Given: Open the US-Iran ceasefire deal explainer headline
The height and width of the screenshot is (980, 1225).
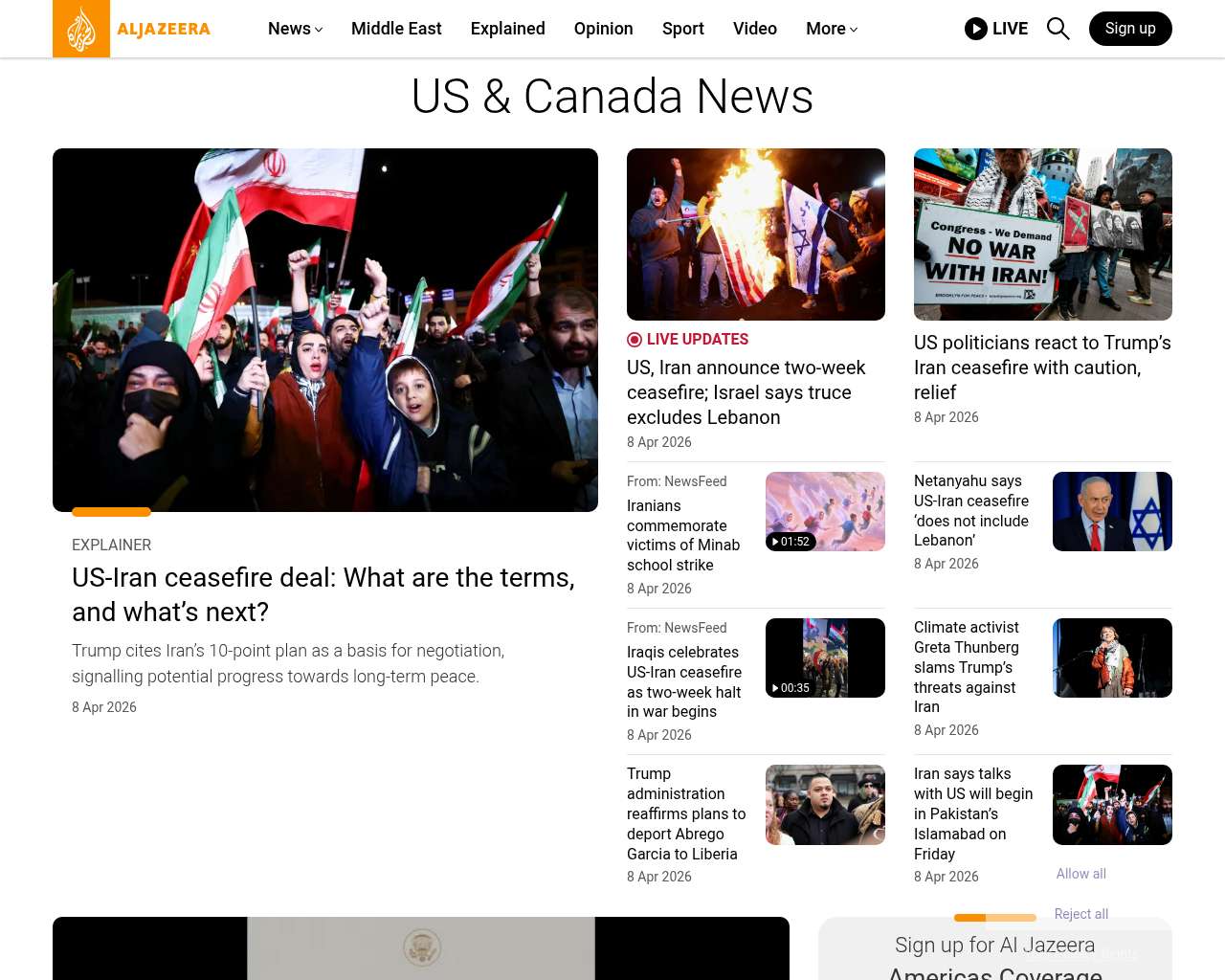Looking at the screenshot, I should pyautogui.click(x=323, y=594).
